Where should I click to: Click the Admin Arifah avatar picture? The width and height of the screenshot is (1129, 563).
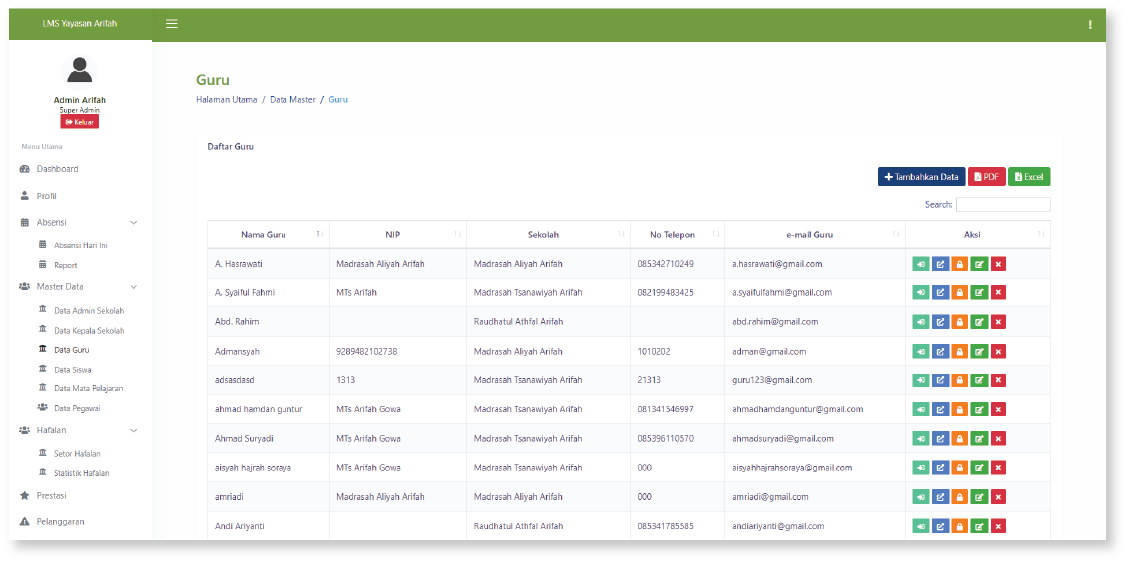pos(79,71)
